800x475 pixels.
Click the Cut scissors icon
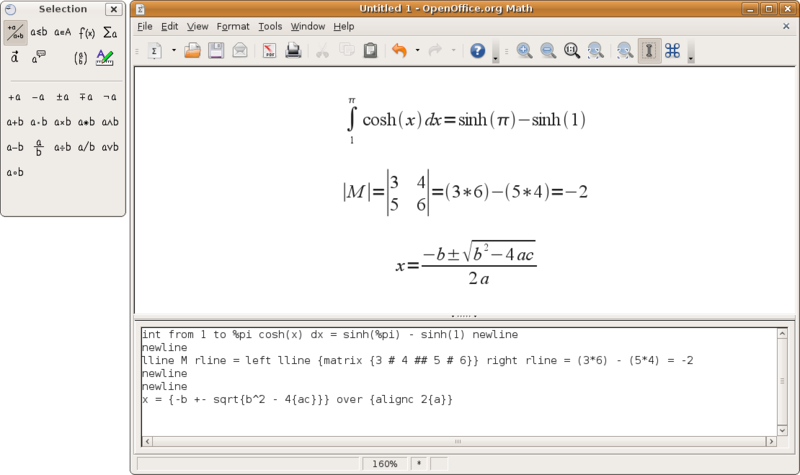[x=322, y=51]
